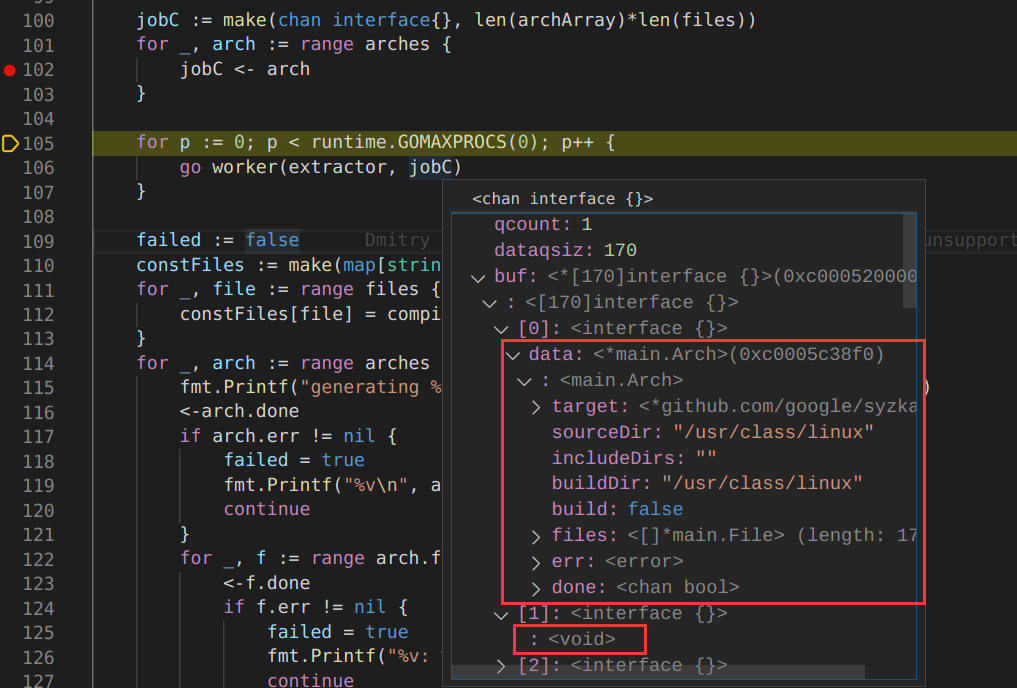Viewport: 1017px width, 688px height.
Task: Collapse the [0] interface entry
Action: tap(501, 328)
